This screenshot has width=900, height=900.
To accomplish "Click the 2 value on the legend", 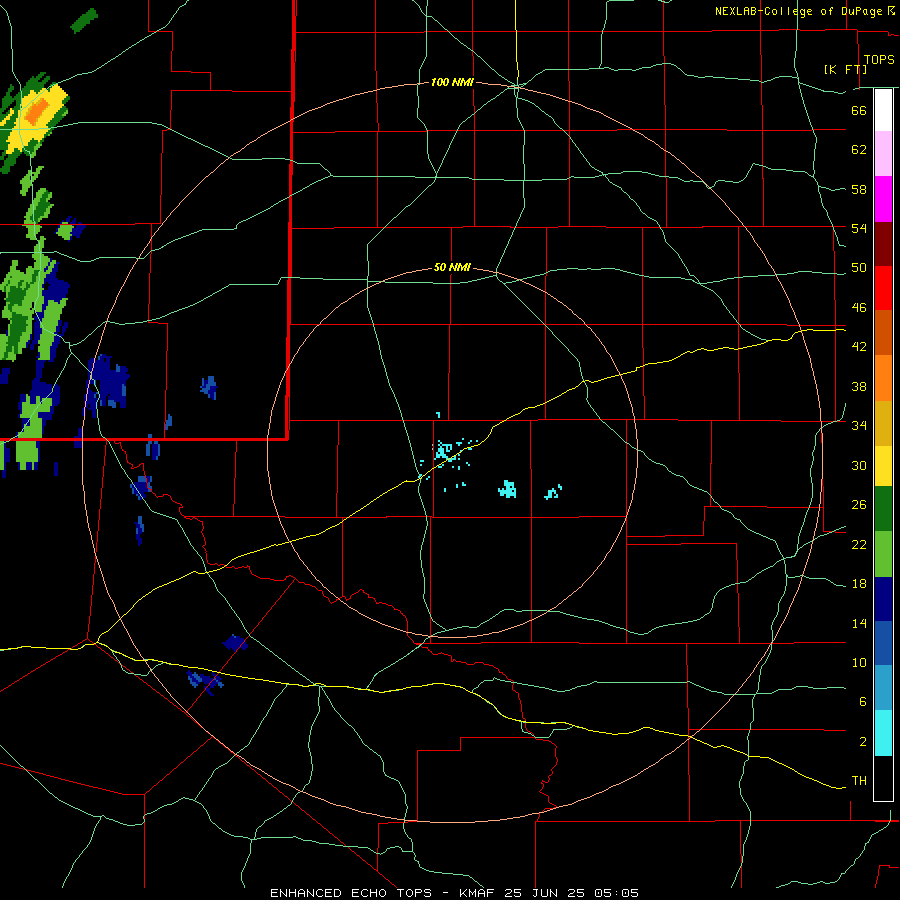I will [863, 742].
